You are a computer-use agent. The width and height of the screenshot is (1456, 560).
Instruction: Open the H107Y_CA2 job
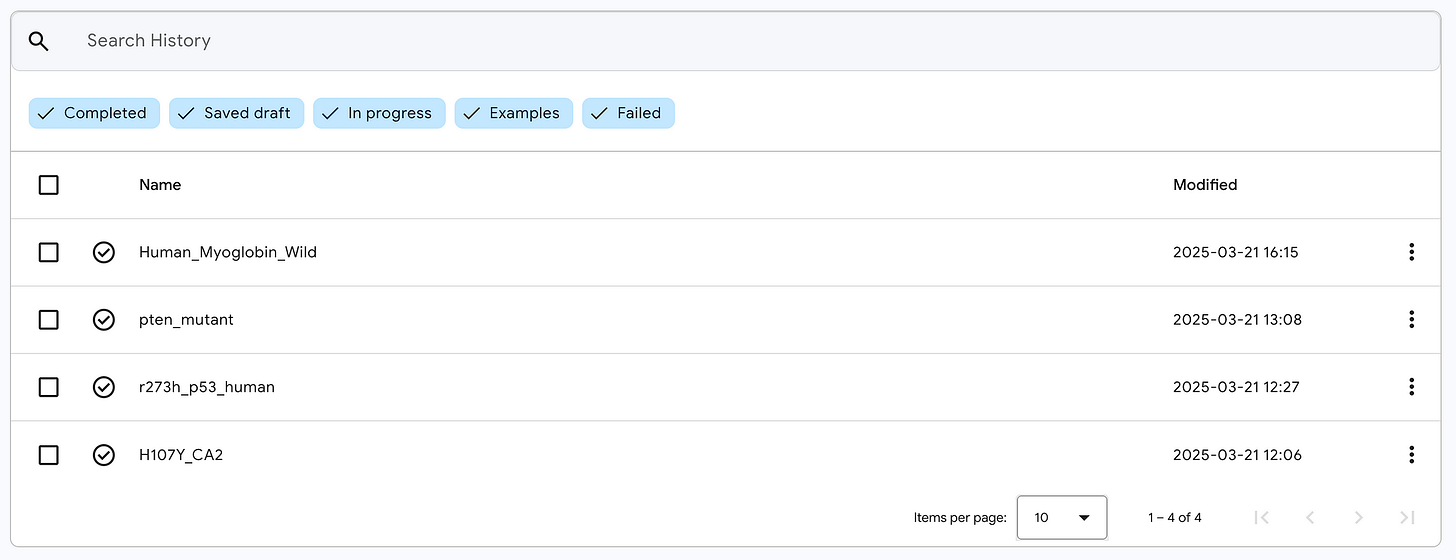coord(181,455)
